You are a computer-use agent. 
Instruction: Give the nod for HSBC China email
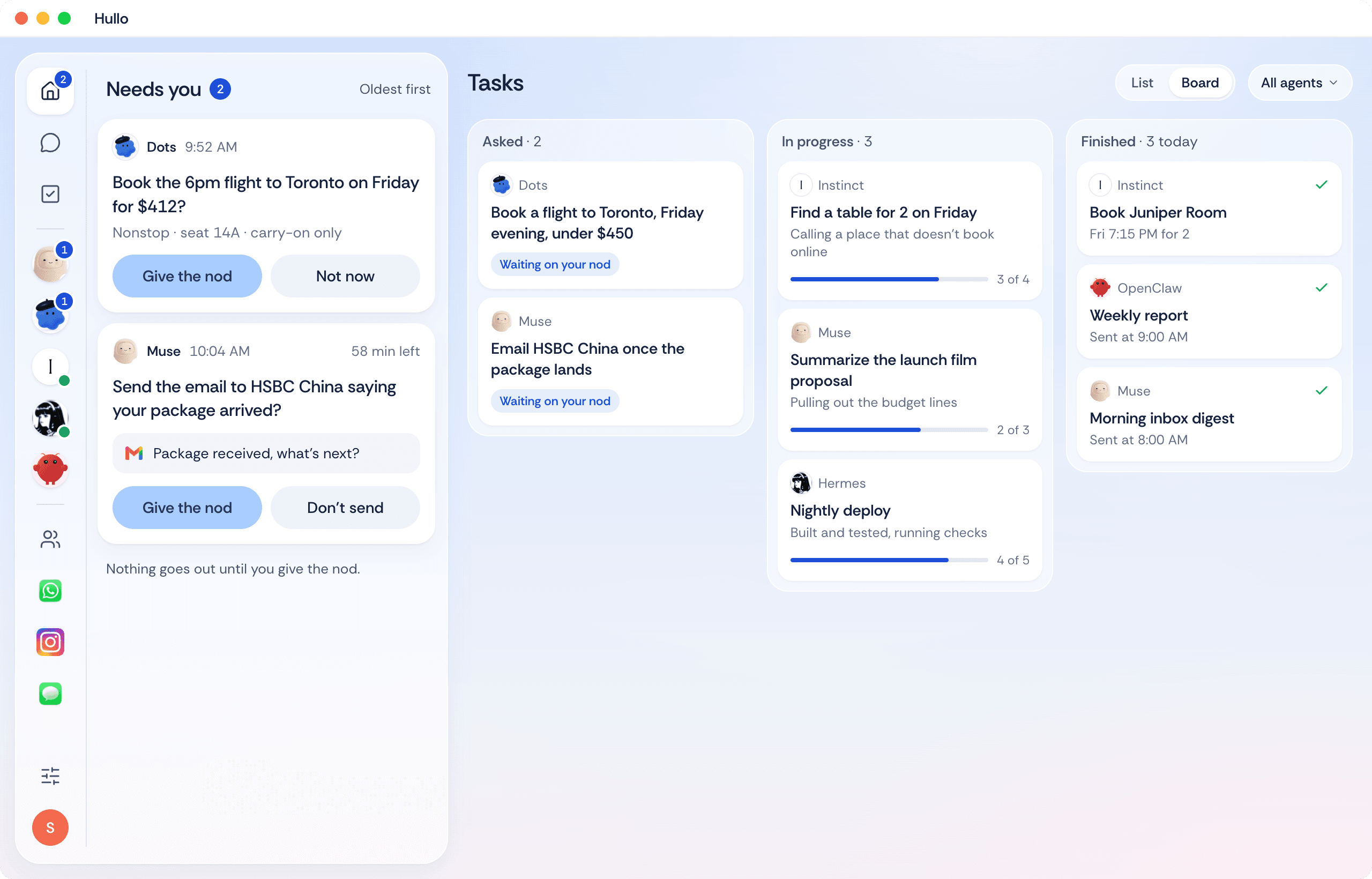click(x=187, y=508)
